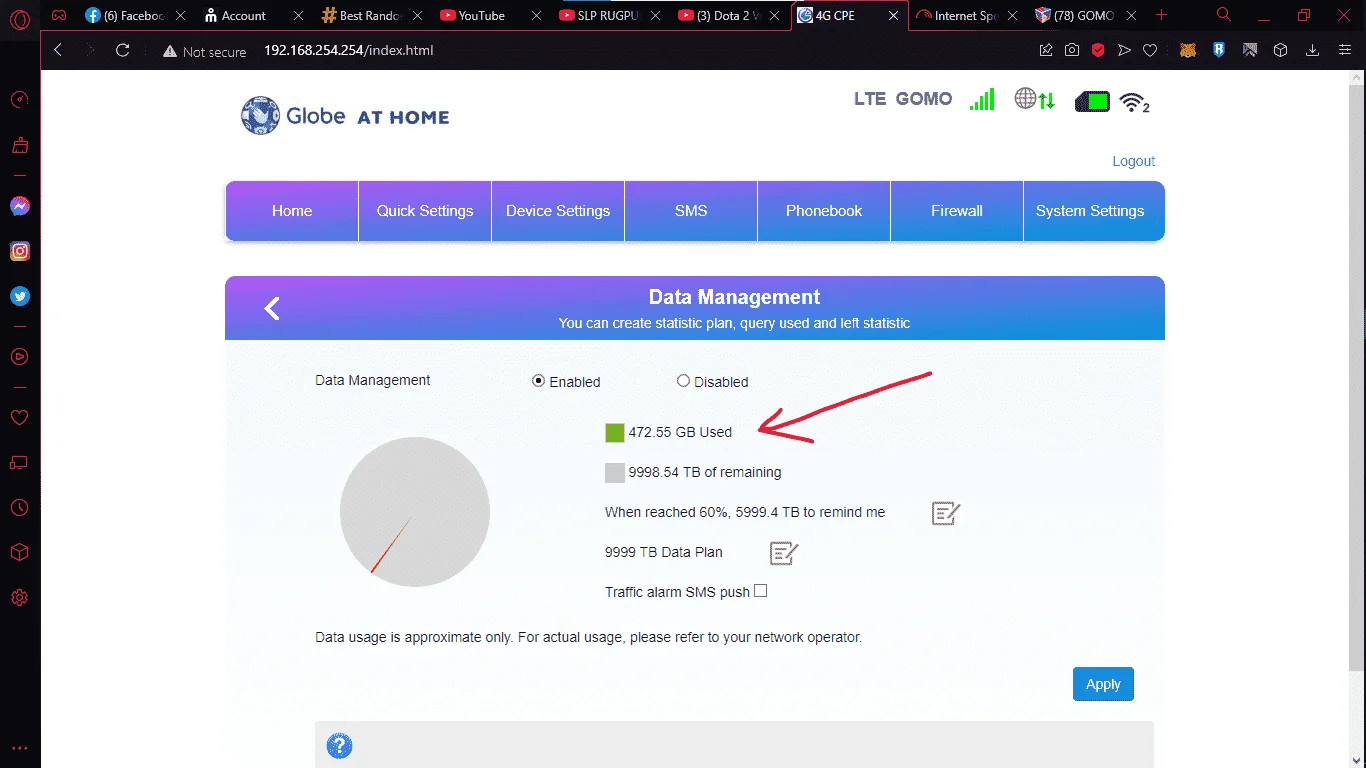The image size is (1366, 768).
Task: Close the Account browser tab
Action: (x=298, y=15)
